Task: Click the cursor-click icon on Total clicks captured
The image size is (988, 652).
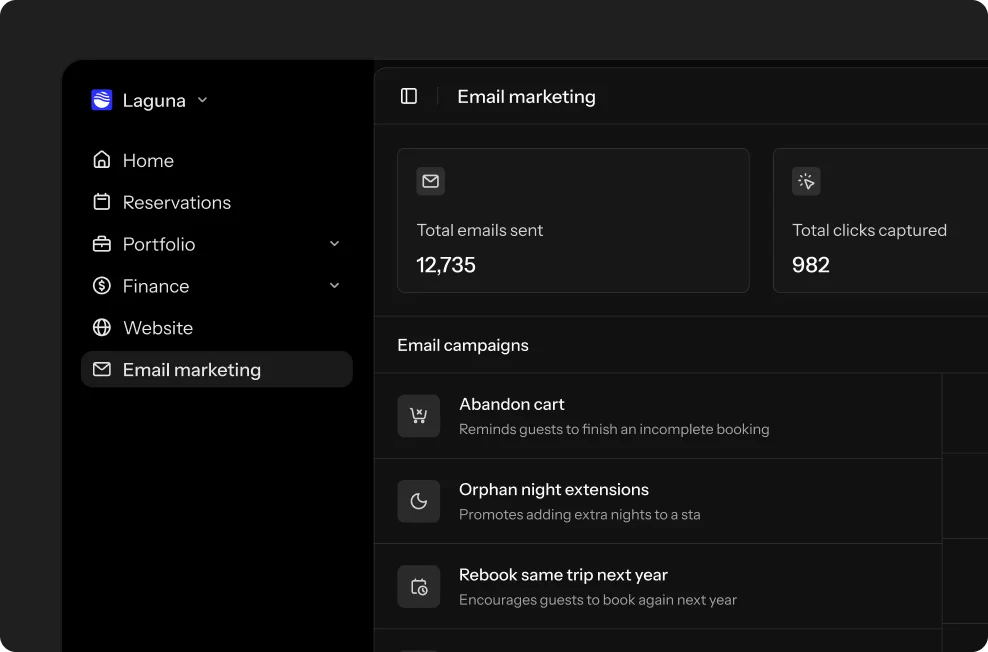Action: tap(806, 181)
